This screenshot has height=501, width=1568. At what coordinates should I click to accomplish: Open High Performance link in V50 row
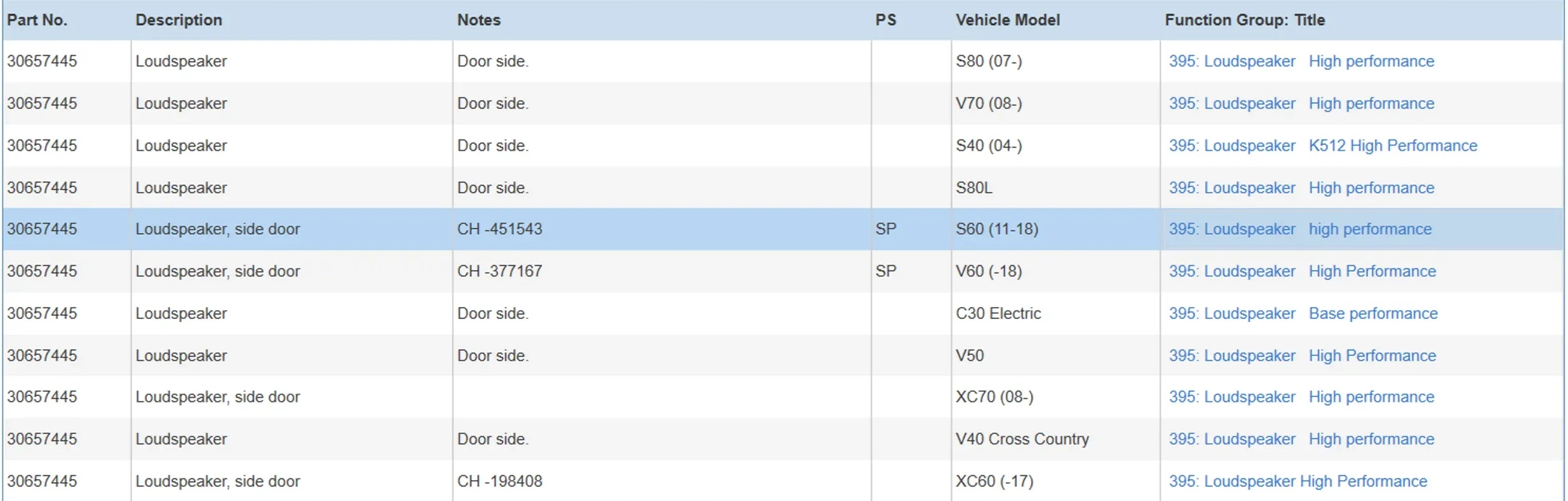click(1372, 355)
